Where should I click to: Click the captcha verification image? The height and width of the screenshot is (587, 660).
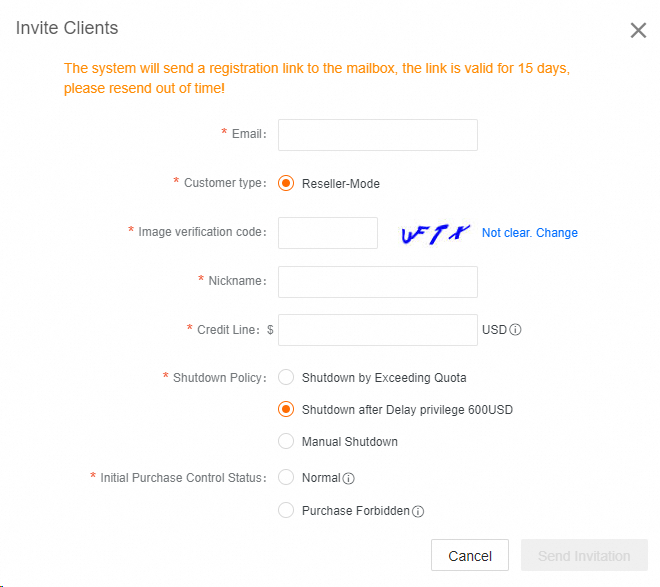(434, 233)
